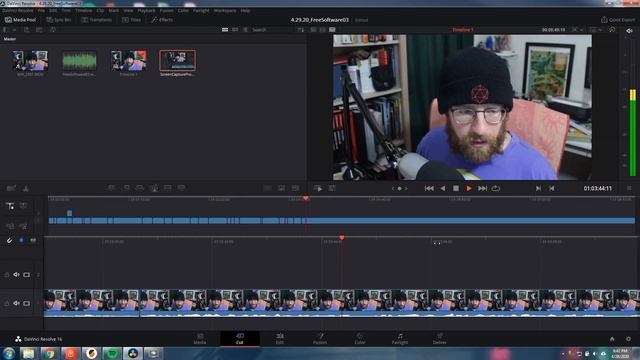
Task: Open the viewer options menu
Action: (629, 188)
